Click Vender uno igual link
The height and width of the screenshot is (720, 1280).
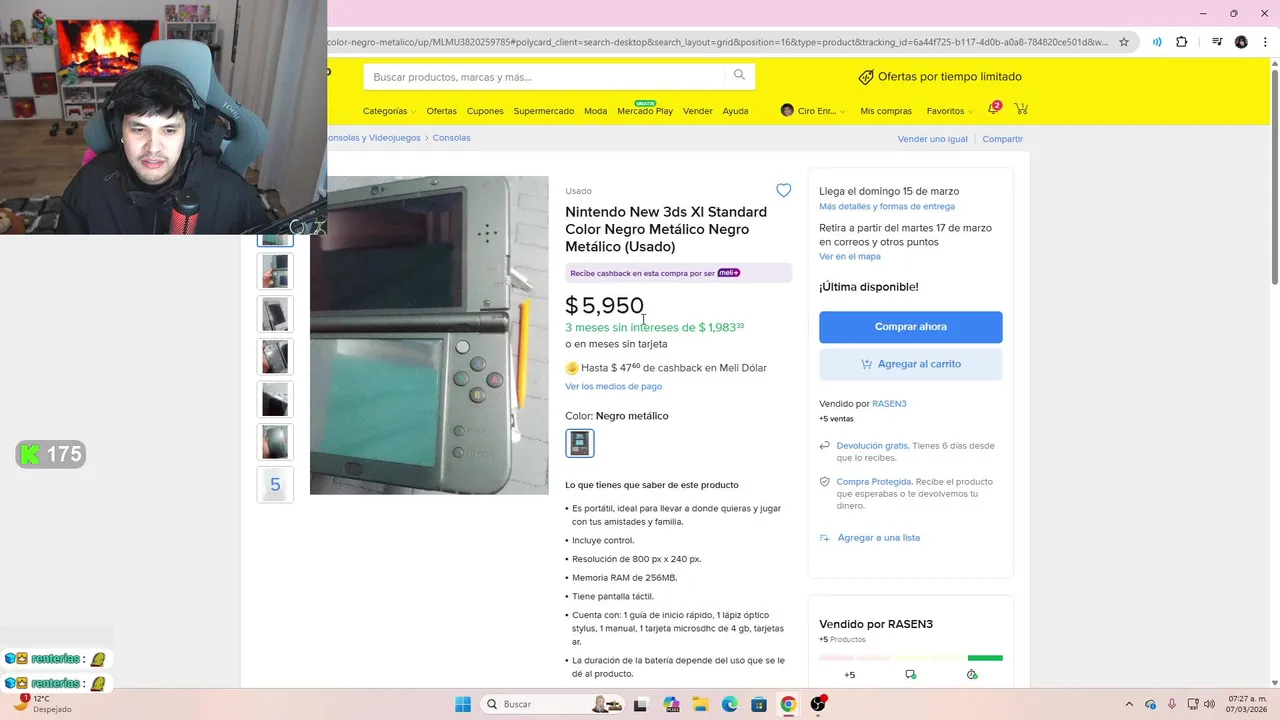coord(932,139)
